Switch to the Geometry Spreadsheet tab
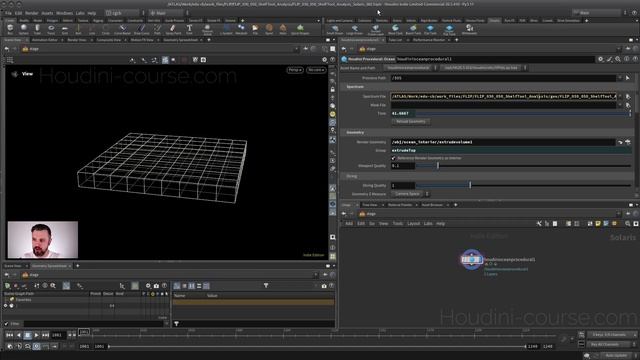This screenshot has height=360, width=640. click(x=180, y=40)
